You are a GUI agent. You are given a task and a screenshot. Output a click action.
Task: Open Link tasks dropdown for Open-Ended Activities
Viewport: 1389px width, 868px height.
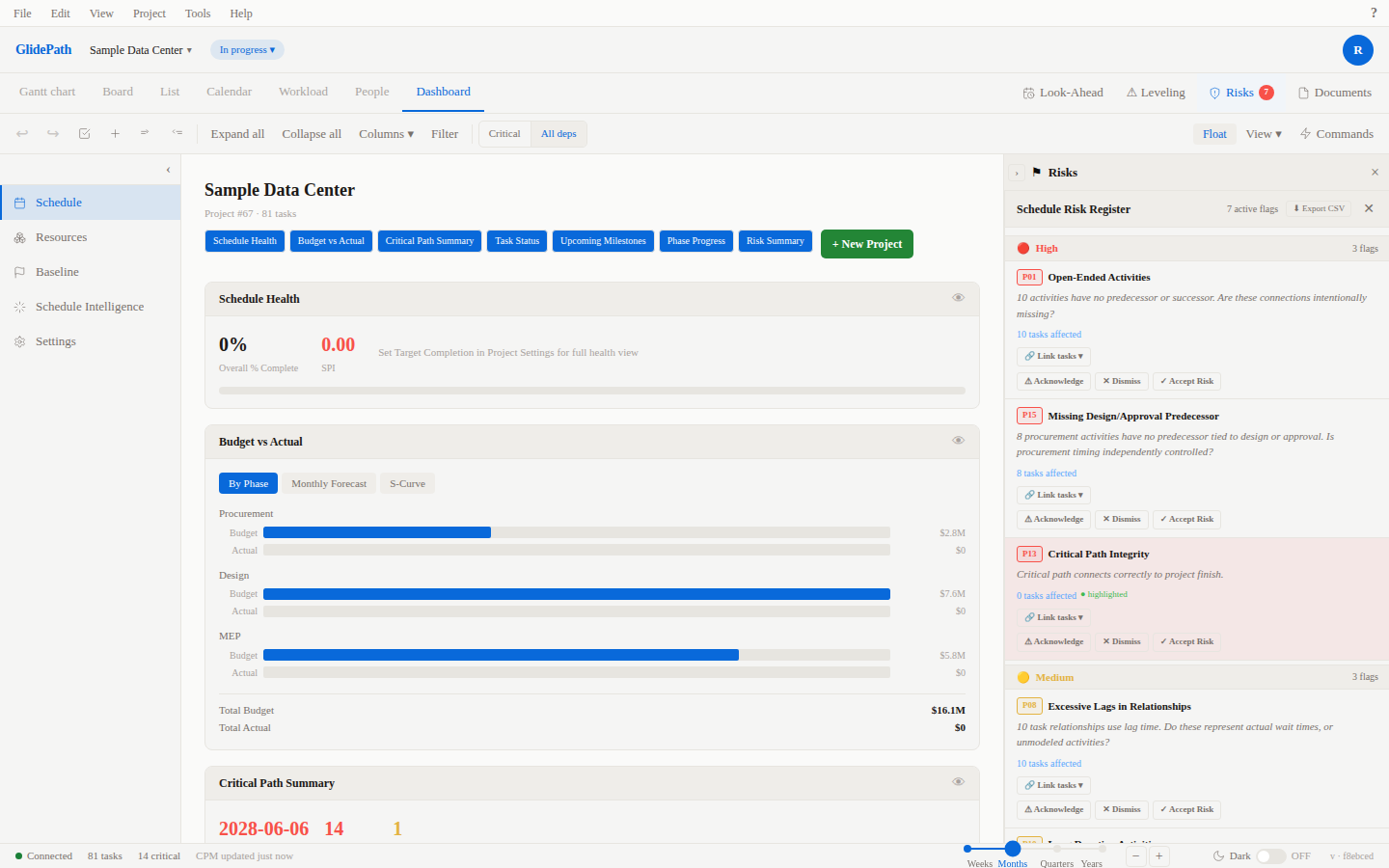pos(1053,356)
